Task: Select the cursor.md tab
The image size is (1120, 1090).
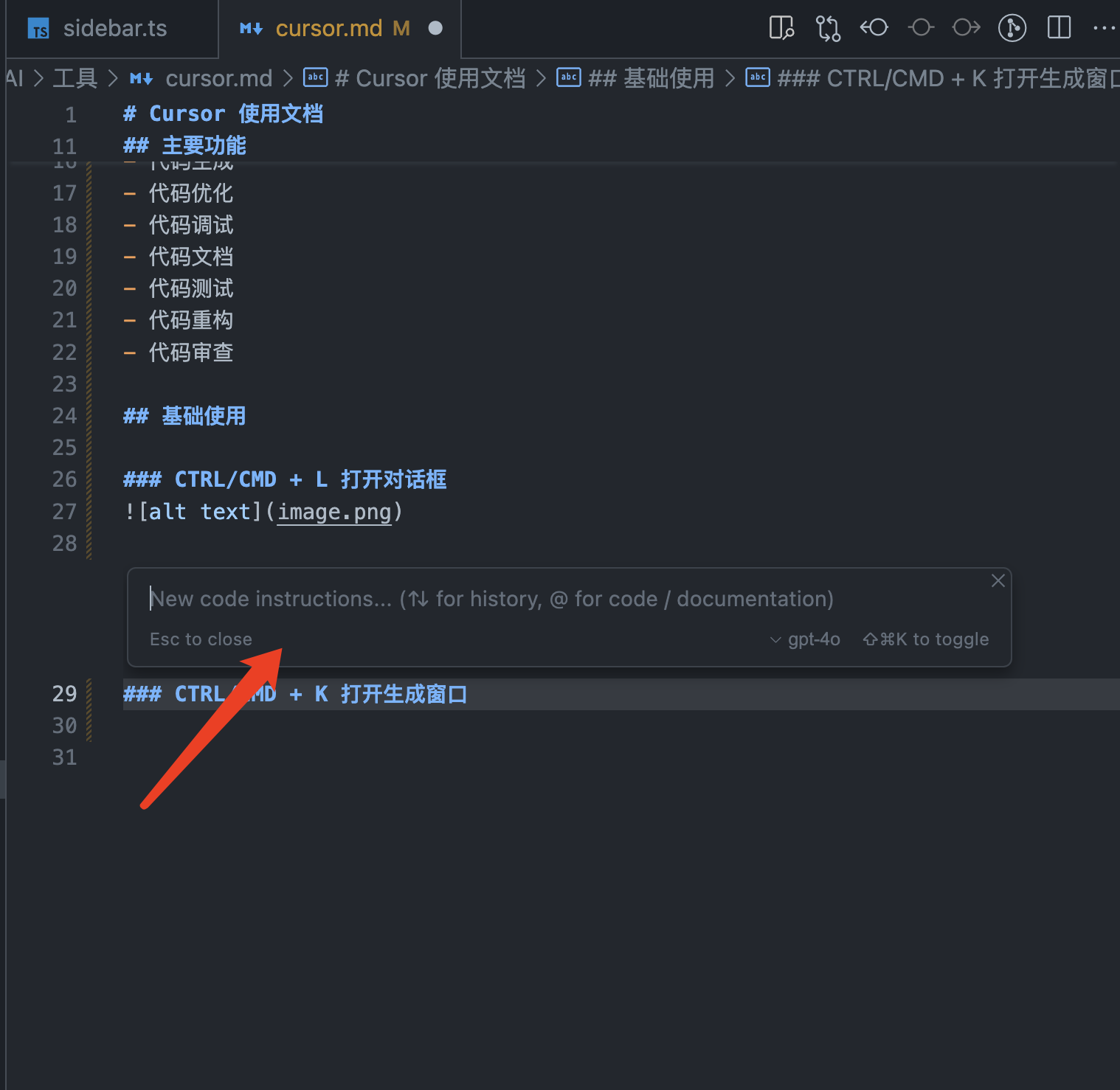Action: pos(328,28)
